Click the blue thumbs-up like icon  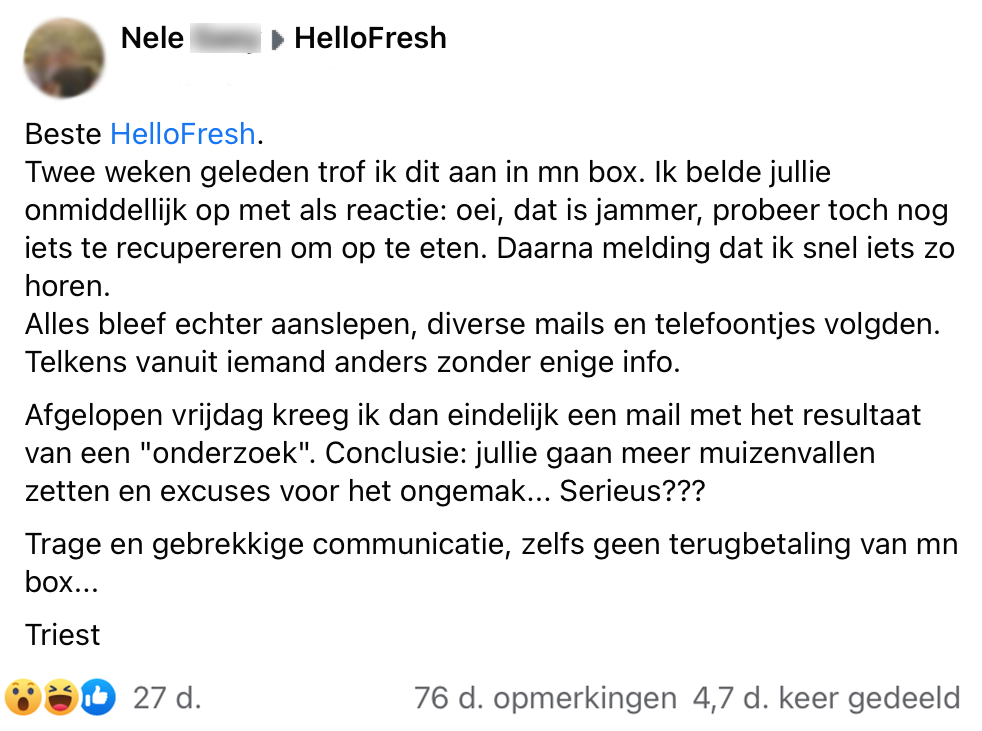[97, 697]
